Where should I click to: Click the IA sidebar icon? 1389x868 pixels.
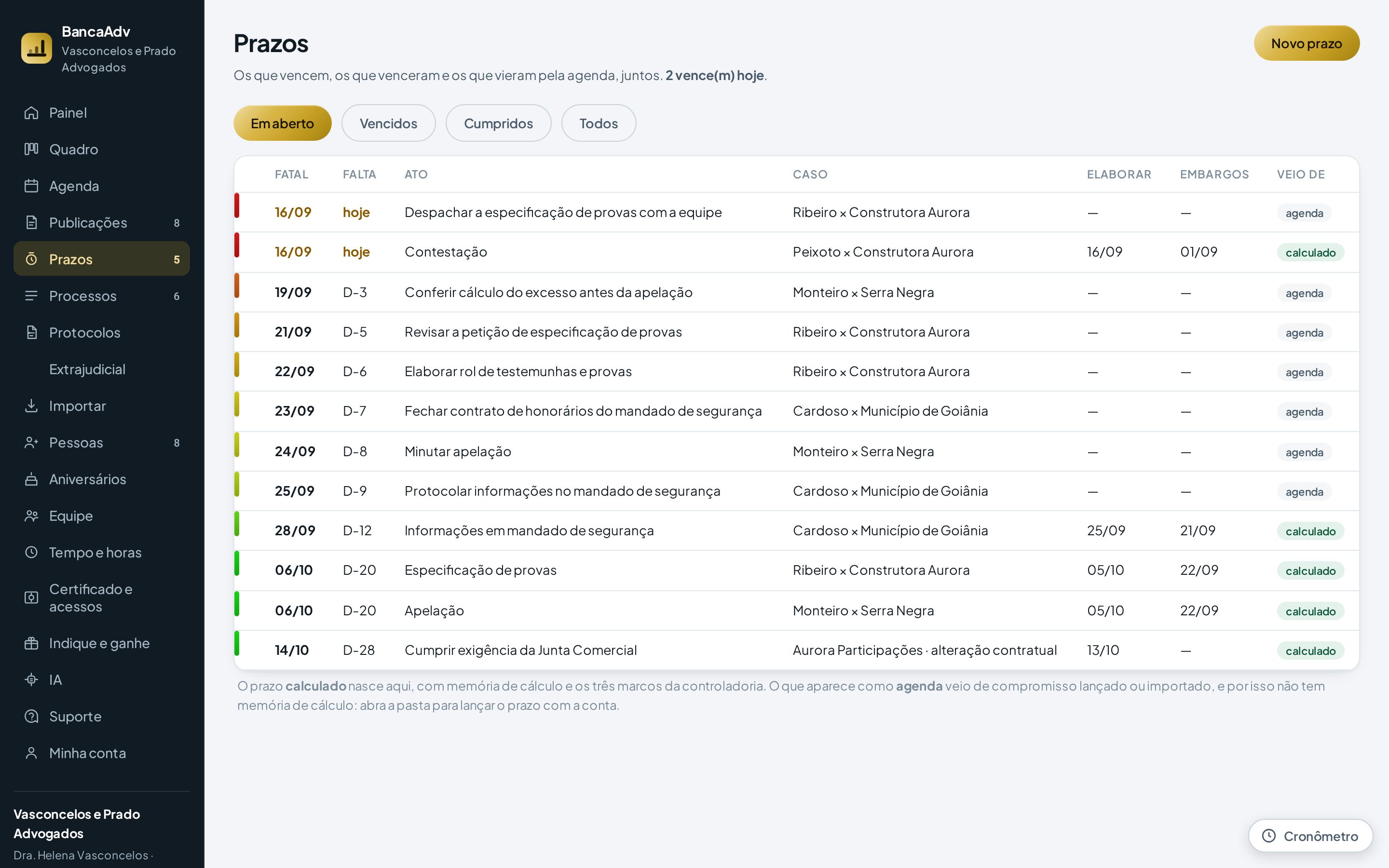coord(31,680)
